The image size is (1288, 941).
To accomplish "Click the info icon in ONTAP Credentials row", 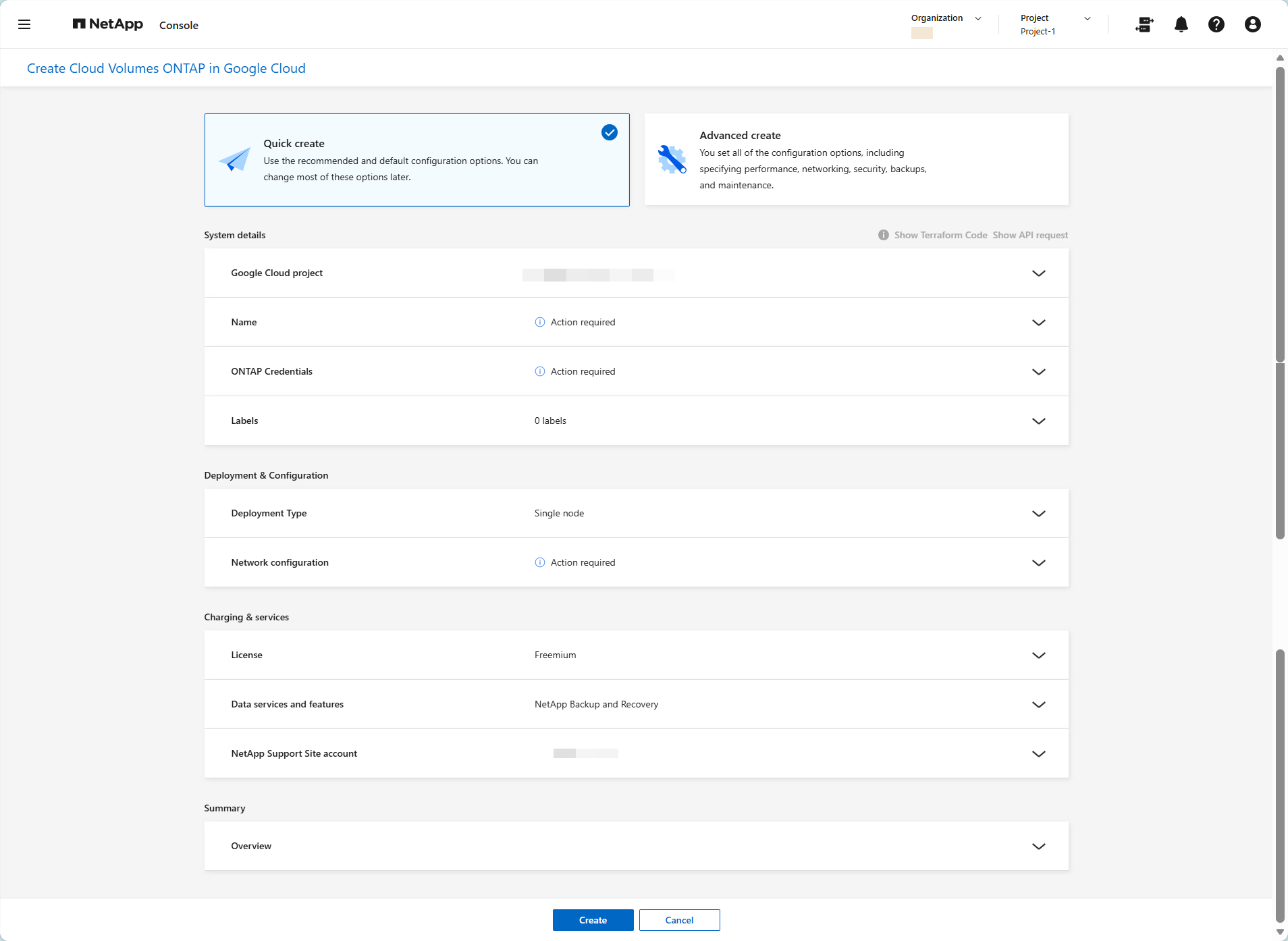I will click(540, 371).
